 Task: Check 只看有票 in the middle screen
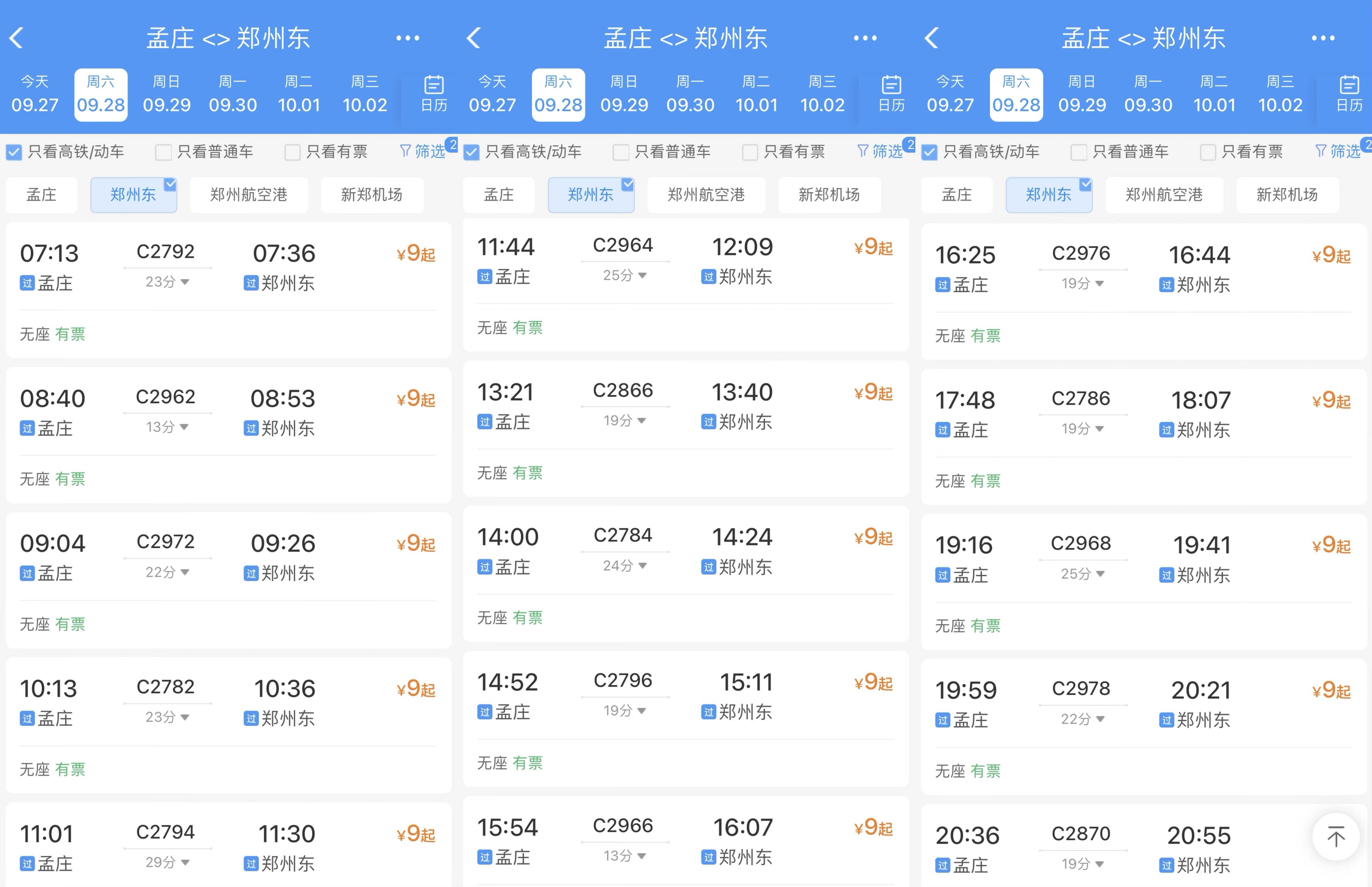click(x=750, y=152)
